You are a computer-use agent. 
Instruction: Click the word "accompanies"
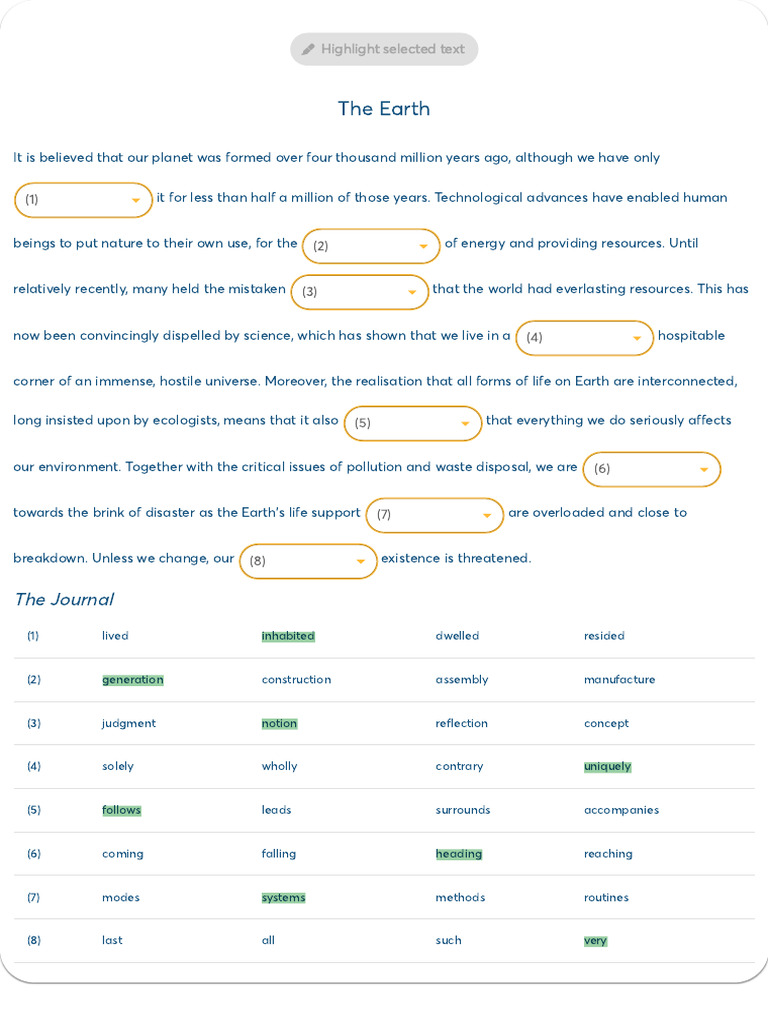(x=622, y=810)
